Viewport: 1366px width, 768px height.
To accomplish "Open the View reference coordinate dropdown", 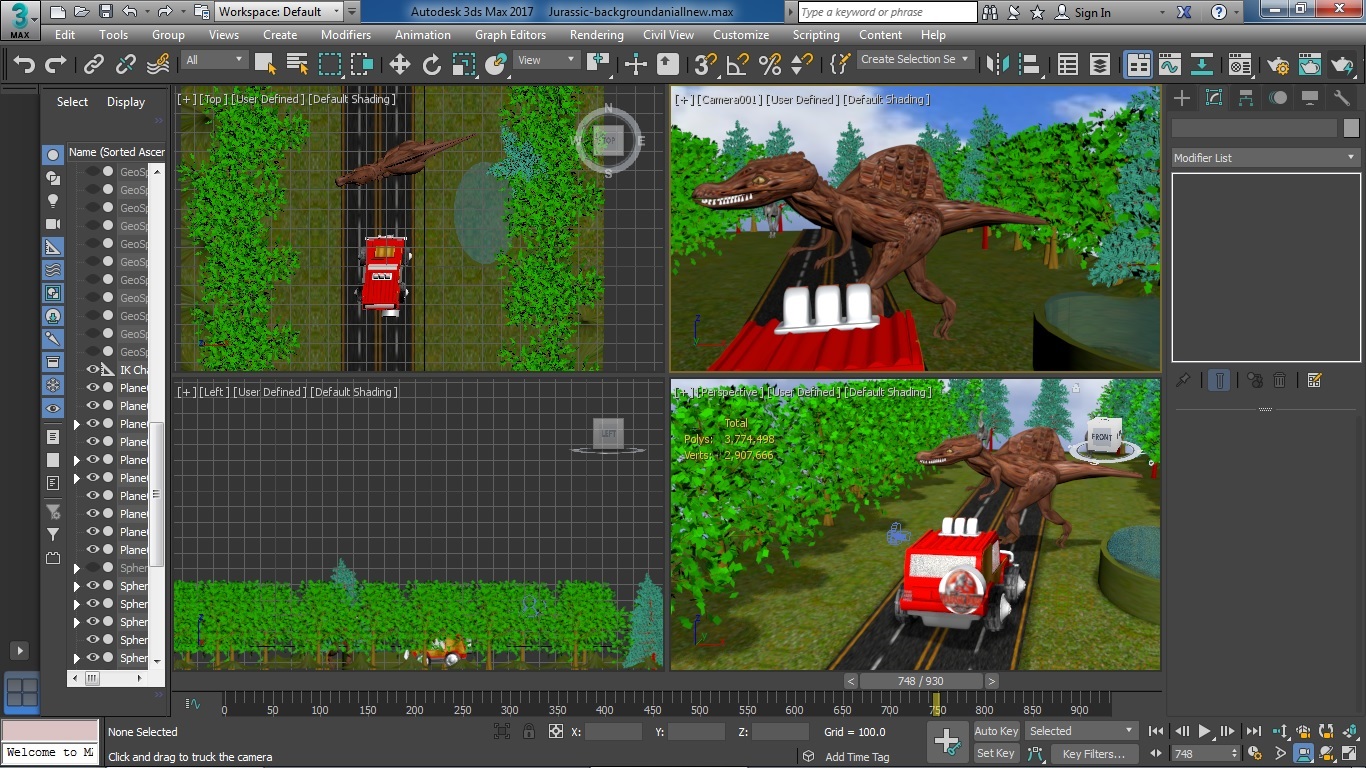I will 546,60.
